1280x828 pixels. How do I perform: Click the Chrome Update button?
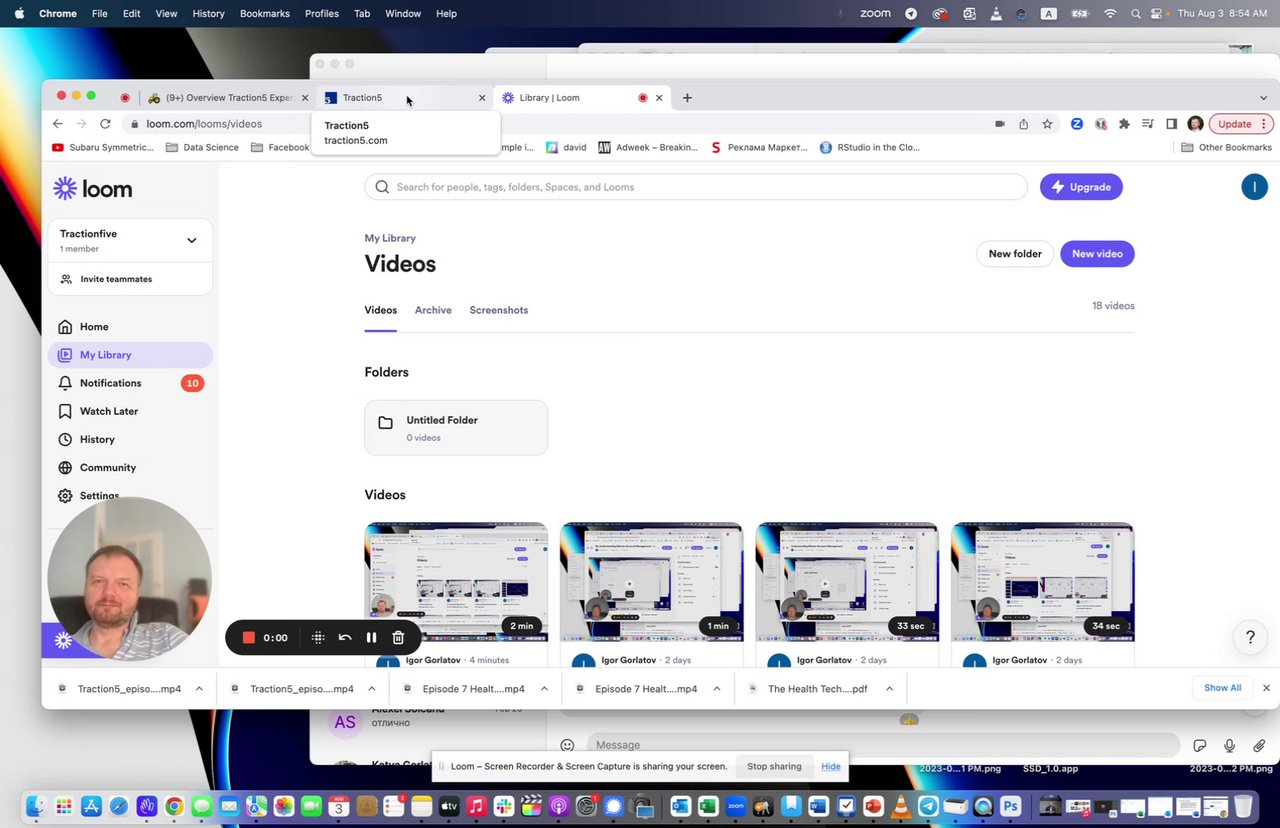[x=1241, y=124]
